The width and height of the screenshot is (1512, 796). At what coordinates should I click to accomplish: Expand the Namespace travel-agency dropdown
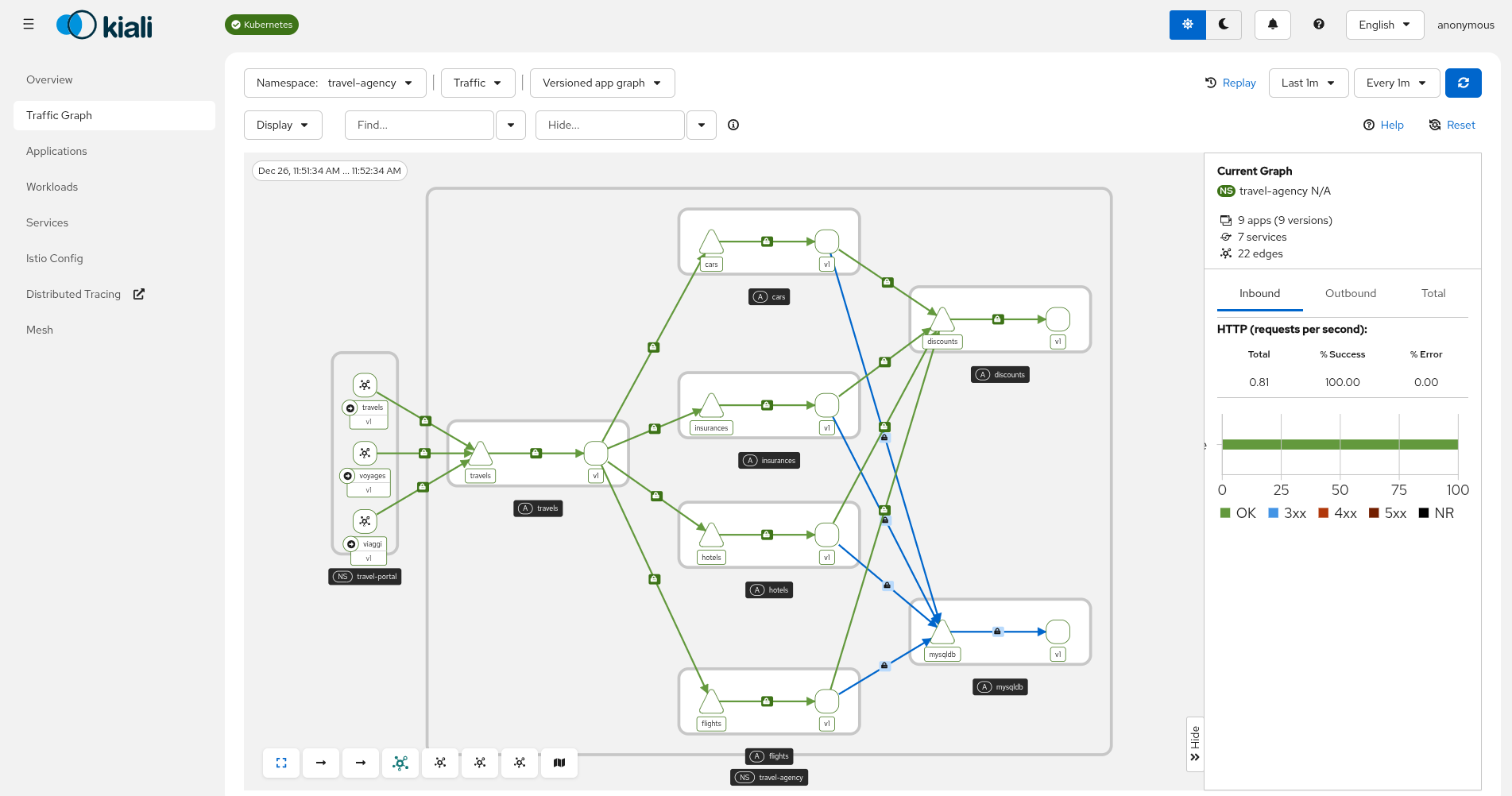(x=334, y=83)
